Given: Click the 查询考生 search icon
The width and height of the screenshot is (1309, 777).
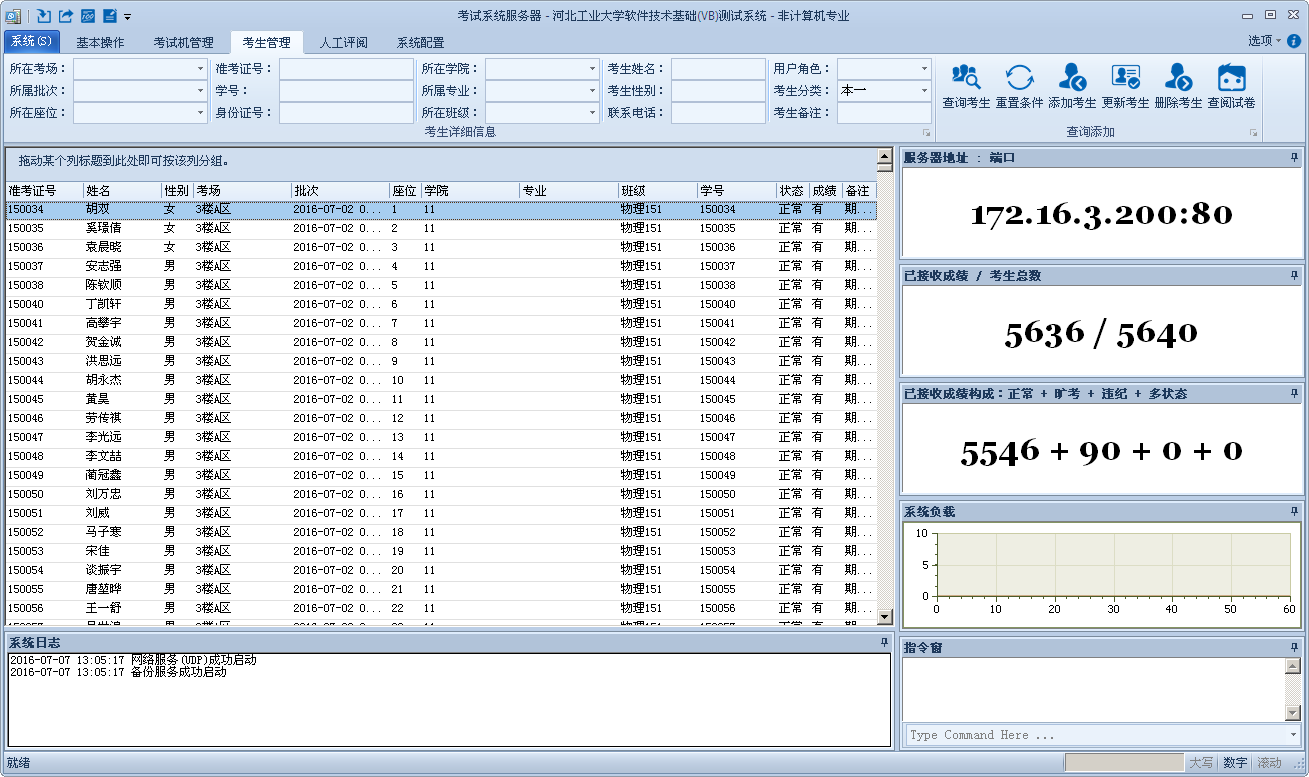Looking at the screenshot, I should (966, 77).
